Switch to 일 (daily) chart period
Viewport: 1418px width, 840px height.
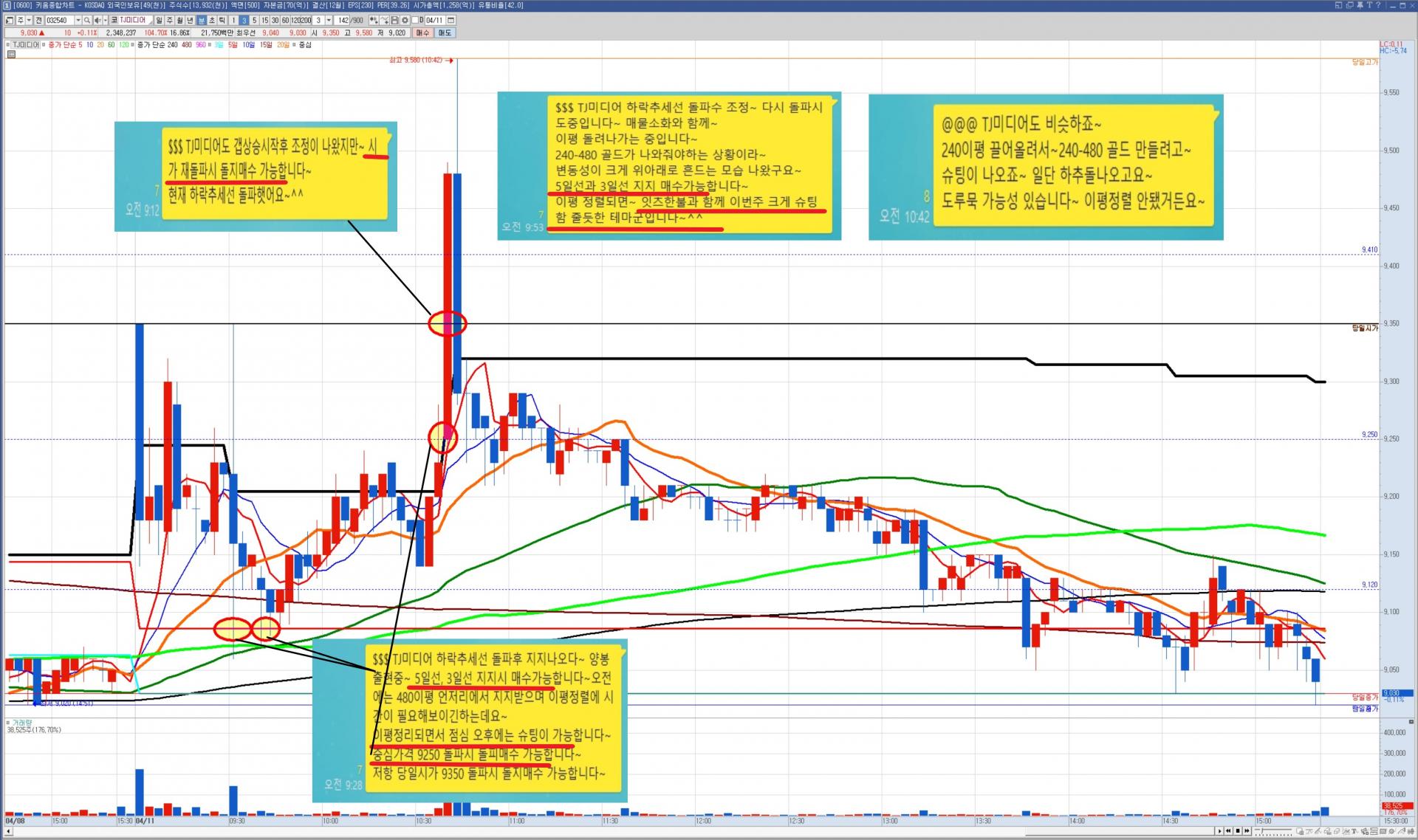tap(159, 20)
